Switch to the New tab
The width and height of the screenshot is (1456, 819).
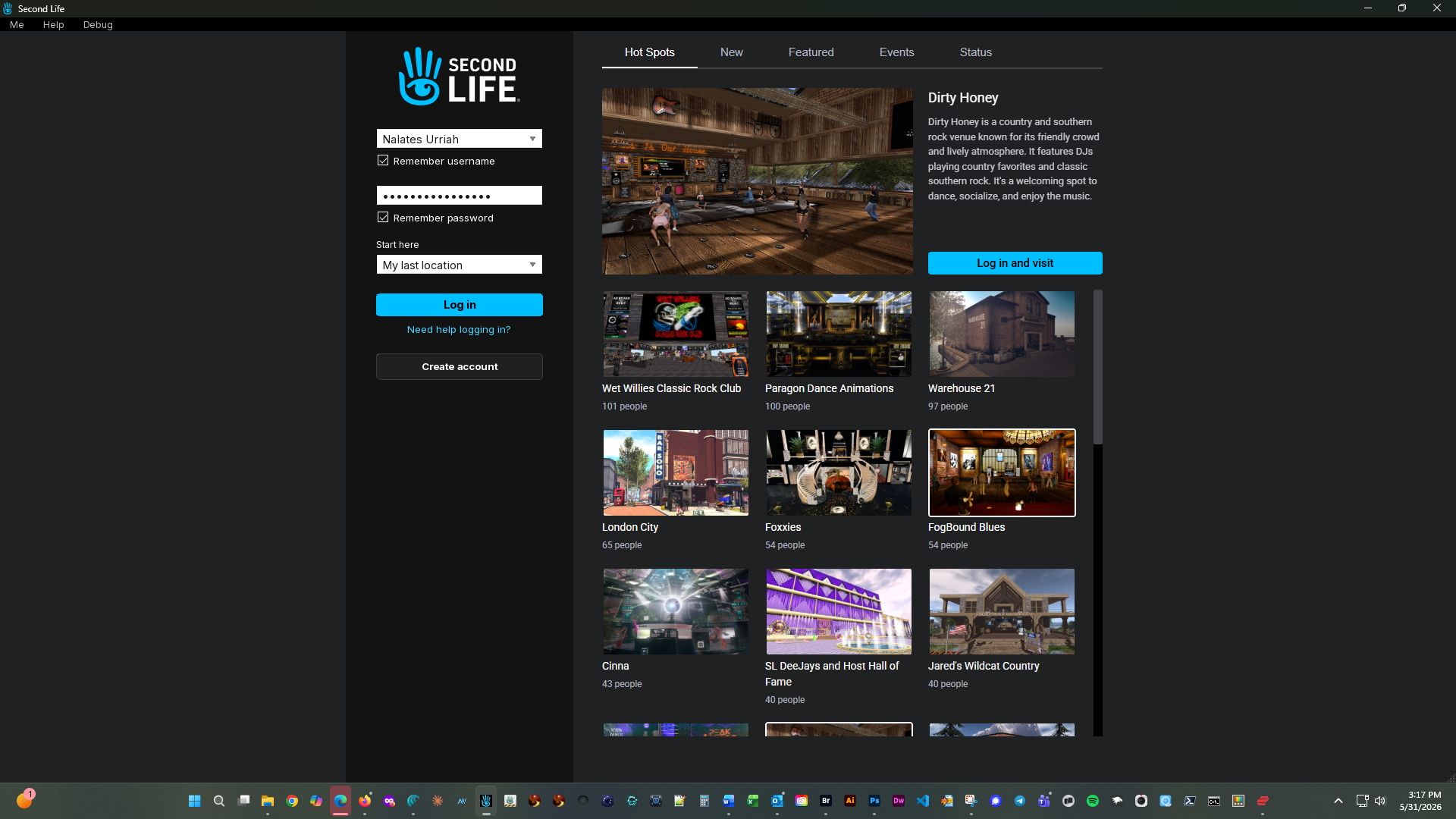pos(732,52)
